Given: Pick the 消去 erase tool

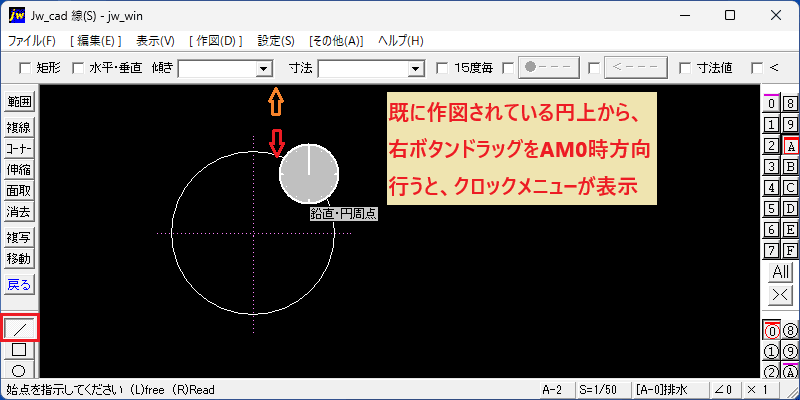Looking at the screenshot, I should click(19, 212).
